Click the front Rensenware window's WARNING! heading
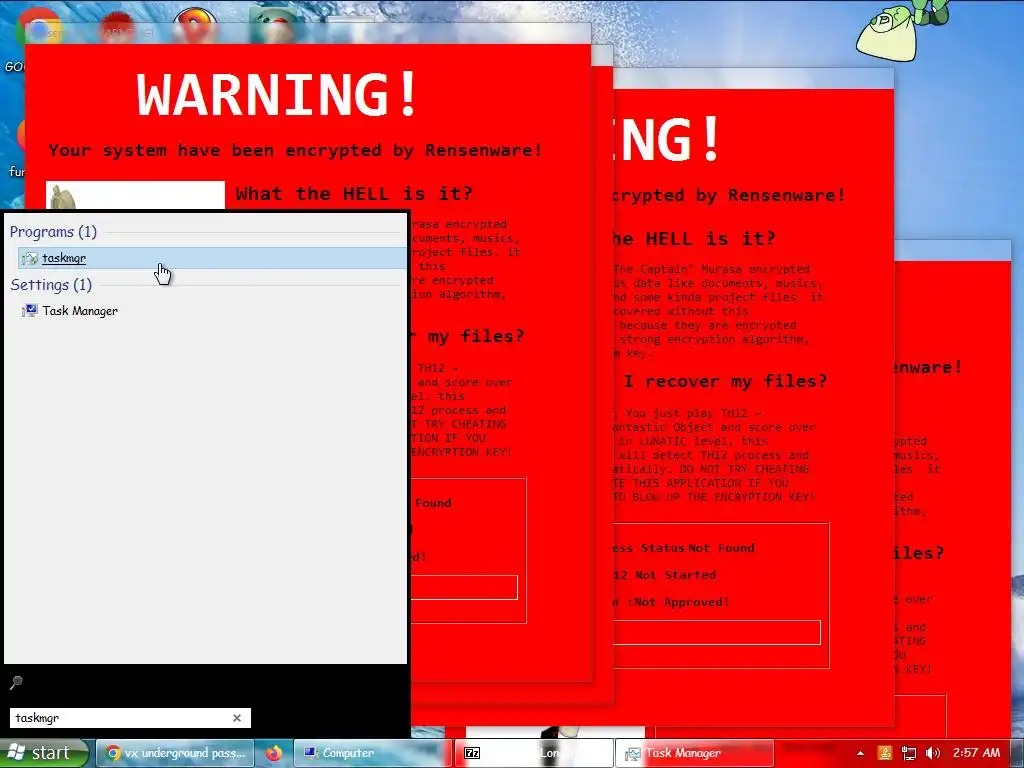This screenshot has height=768, width=1024. click(x=277, y=93)
